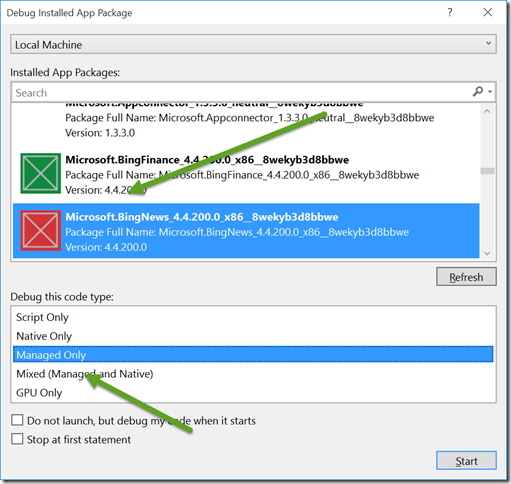Click the package list scroll up arrow
Screen dimensions: 511x484
coord(487,111)
